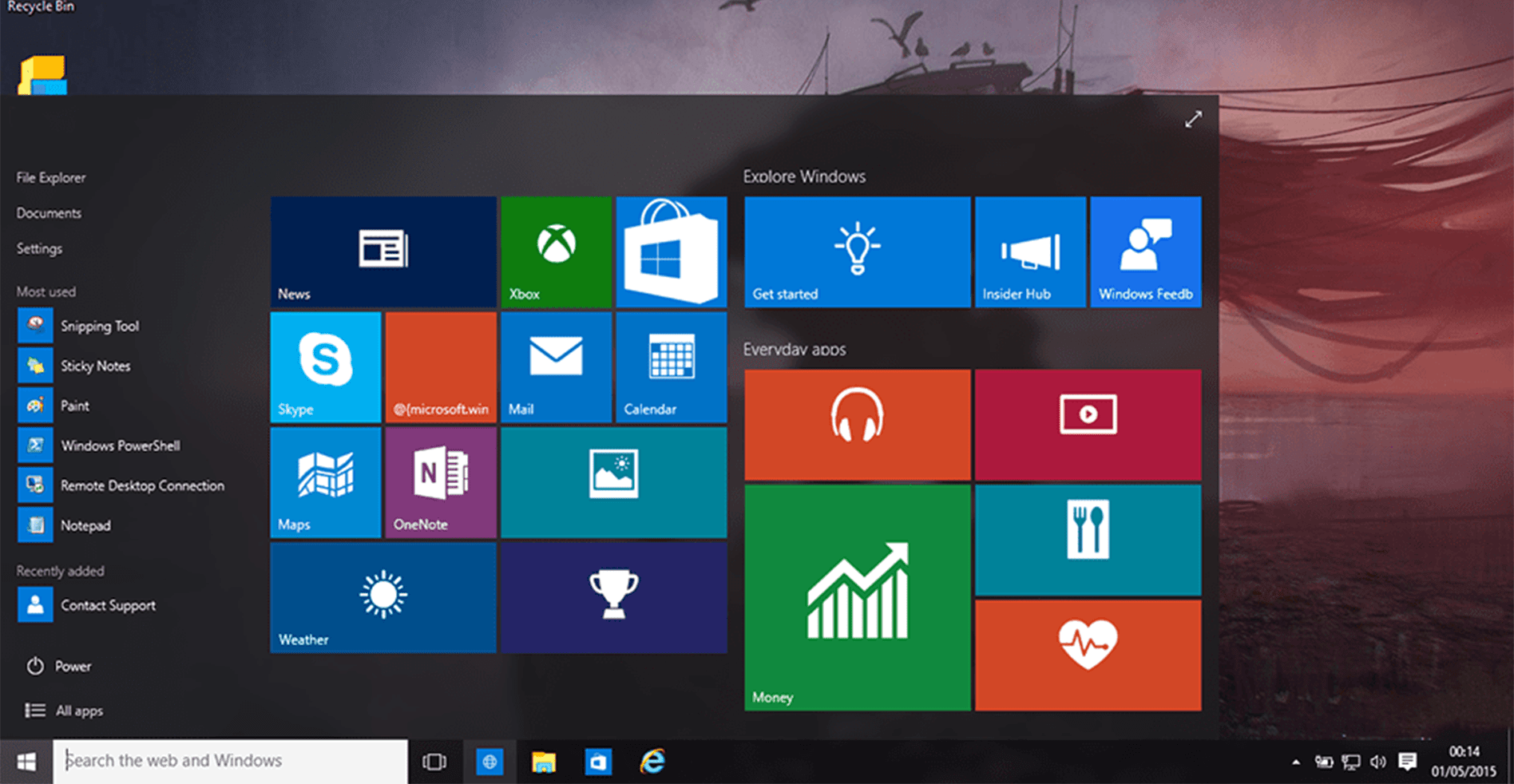Image resolution: width=1514 pixels, height=784 pixels.
Task: Open the orange @{microsoft.win tile
Action: click(x=441, y=367)
